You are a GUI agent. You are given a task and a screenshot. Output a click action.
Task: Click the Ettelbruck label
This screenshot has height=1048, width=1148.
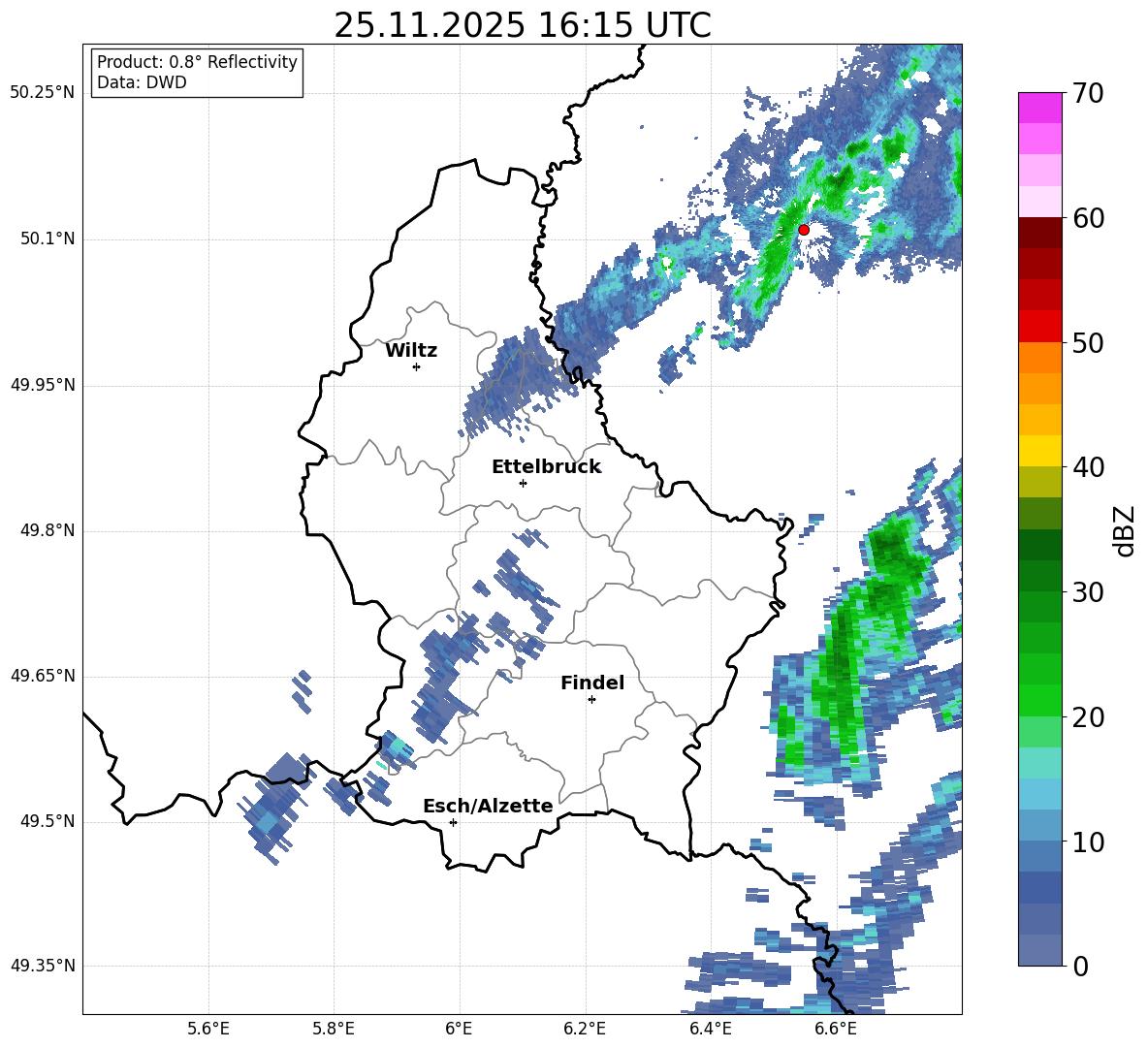[546, 467]
